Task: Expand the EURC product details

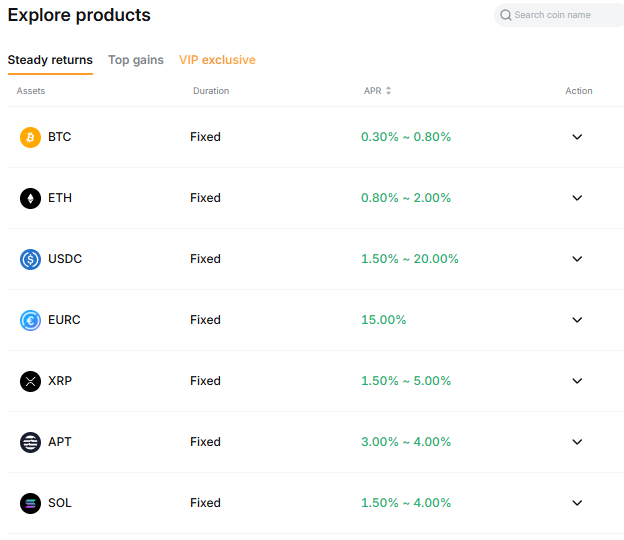Action: (x=577, y=320)
